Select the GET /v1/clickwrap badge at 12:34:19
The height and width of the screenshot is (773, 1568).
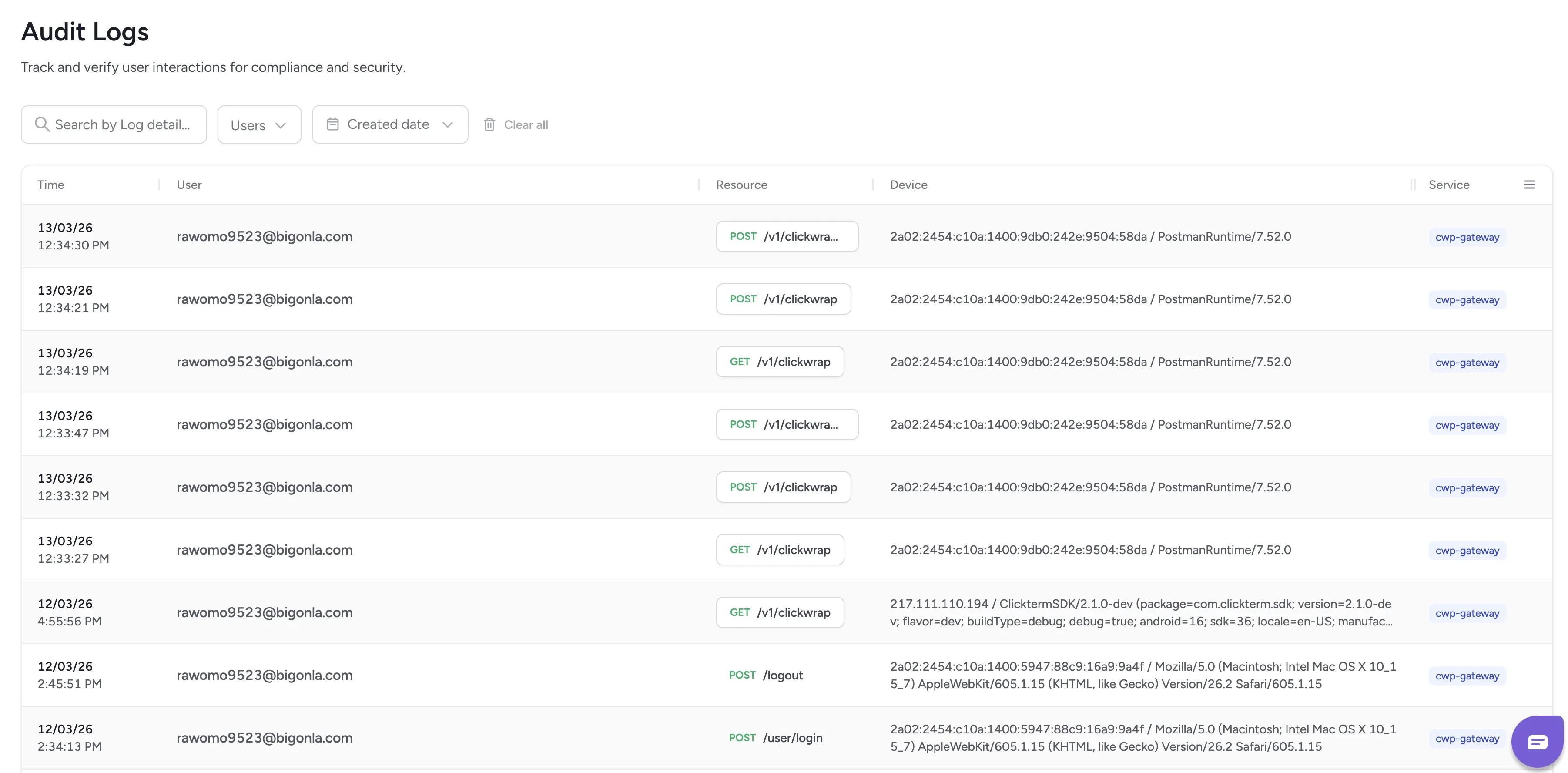click(780, 361)
